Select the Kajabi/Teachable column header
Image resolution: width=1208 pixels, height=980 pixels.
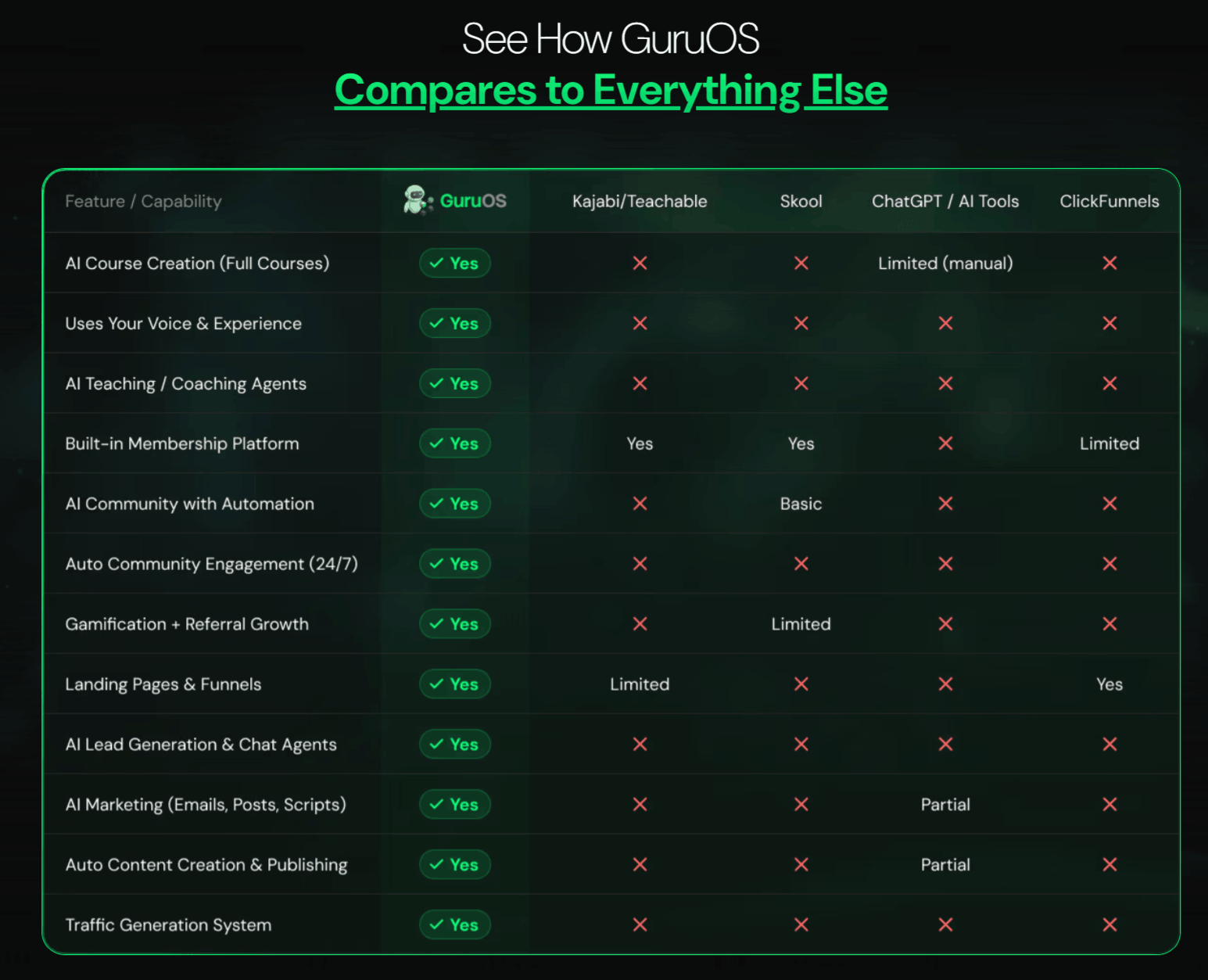click(x=640, y=201)
